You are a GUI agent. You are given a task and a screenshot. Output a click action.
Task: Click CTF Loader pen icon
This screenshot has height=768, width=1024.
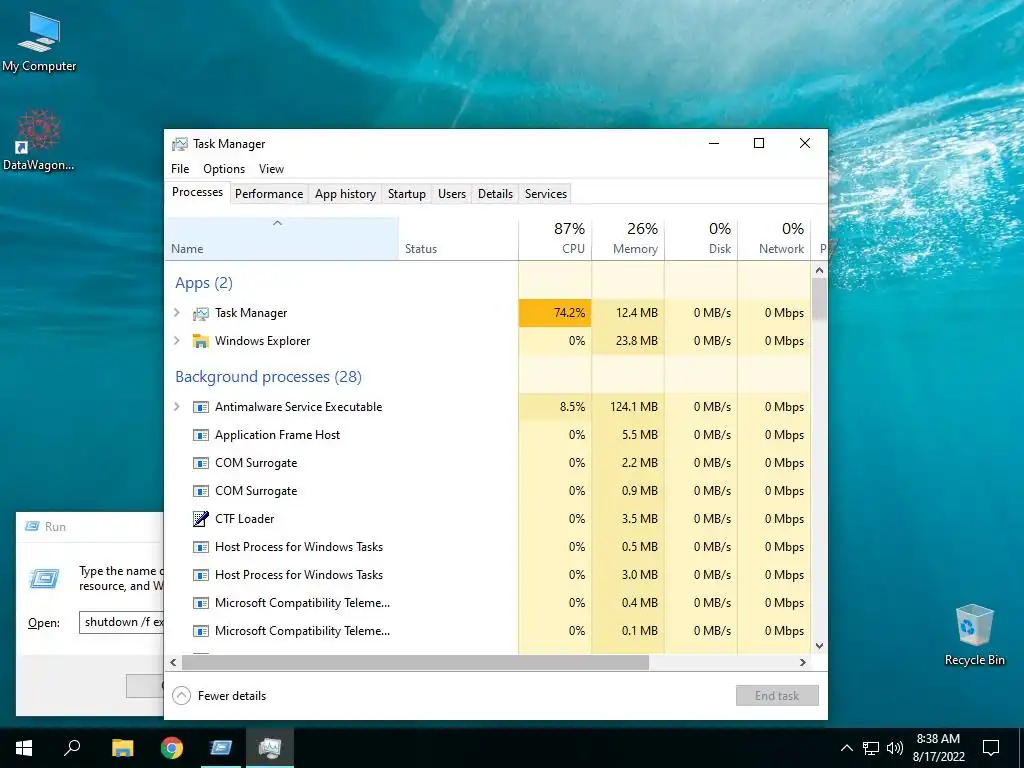pos(200,519)
